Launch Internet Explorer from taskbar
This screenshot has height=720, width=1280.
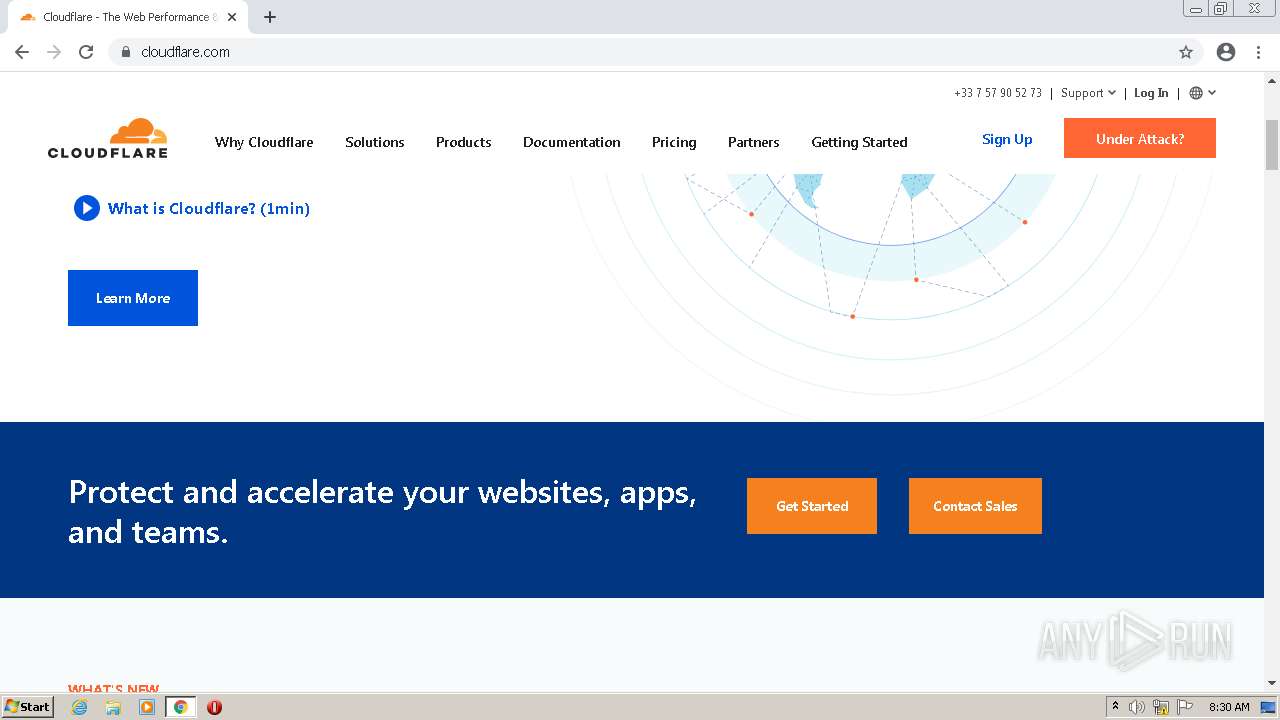click(79, 707)
